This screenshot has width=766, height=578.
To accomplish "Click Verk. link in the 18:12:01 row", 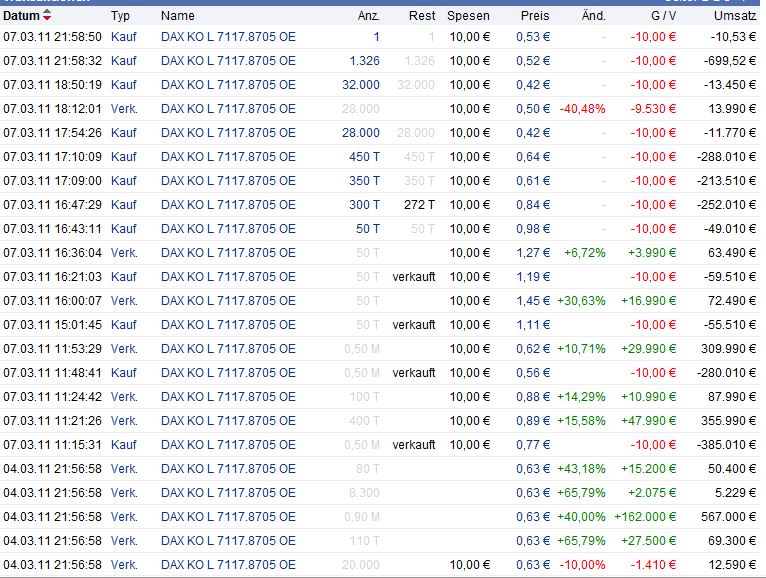I will [x=124, y=109].
